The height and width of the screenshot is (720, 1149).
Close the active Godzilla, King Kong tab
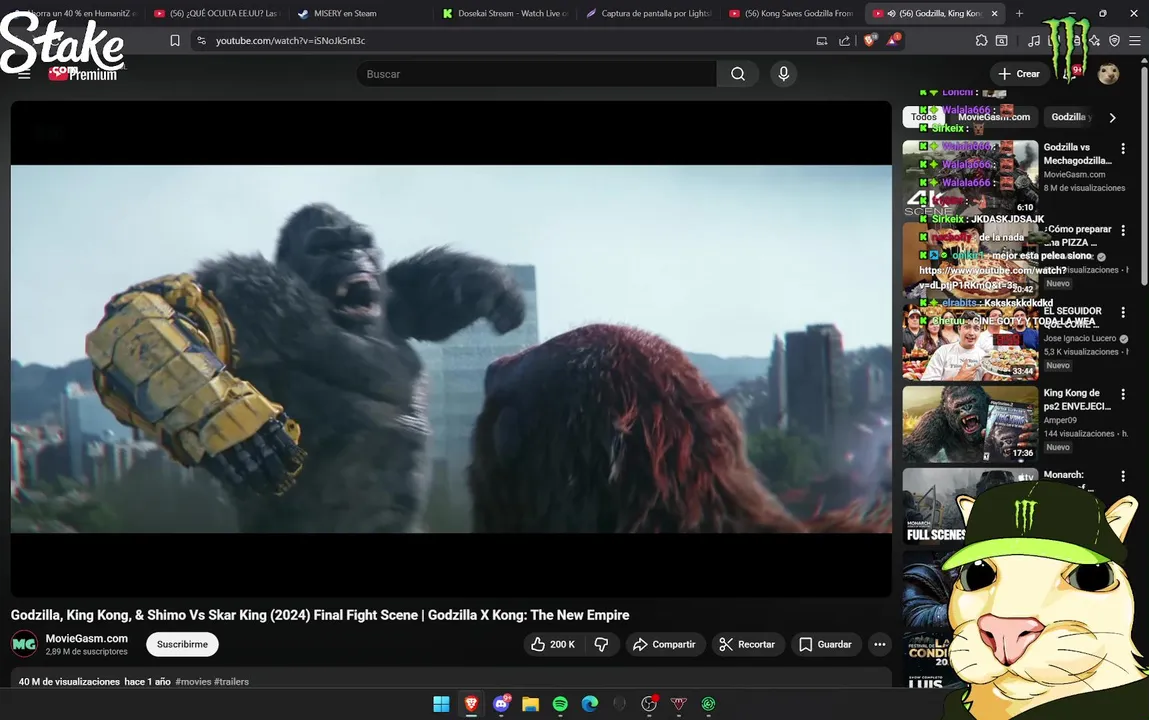click(994, 13)
